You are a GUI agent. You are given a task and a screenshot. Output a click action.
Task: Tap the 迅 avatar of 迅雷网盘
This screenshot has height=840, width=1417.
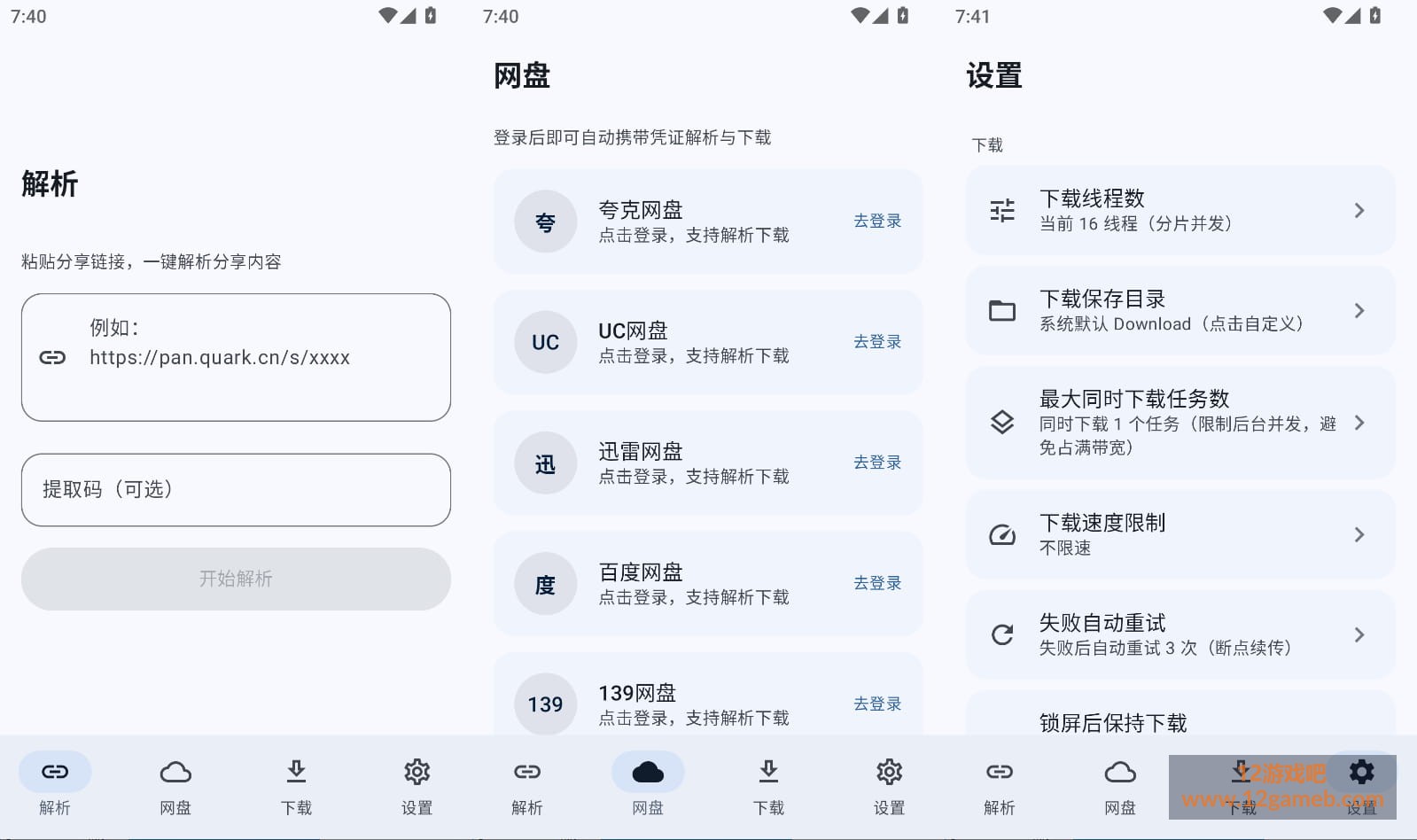coord(545,463)
